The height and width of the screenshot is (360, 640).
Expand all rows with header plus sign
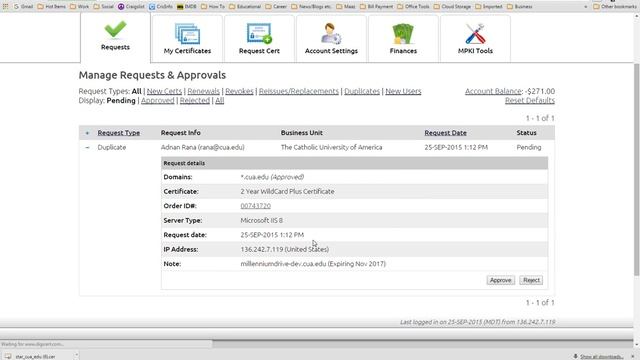(87, 133)
